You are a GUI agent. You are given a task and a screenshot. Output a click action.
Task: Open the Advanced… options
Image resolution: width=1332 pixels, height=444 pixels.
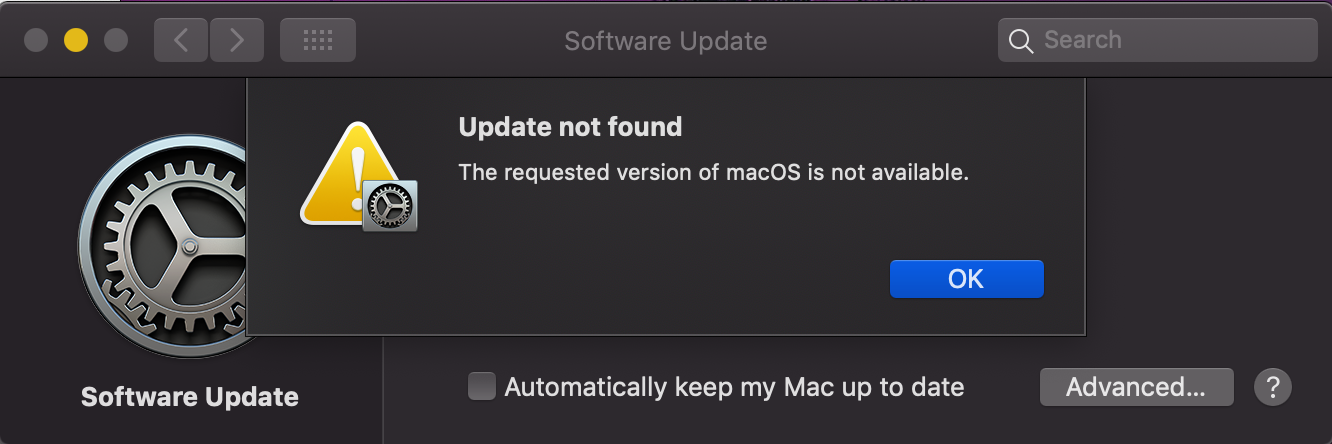click(1136, 387)
